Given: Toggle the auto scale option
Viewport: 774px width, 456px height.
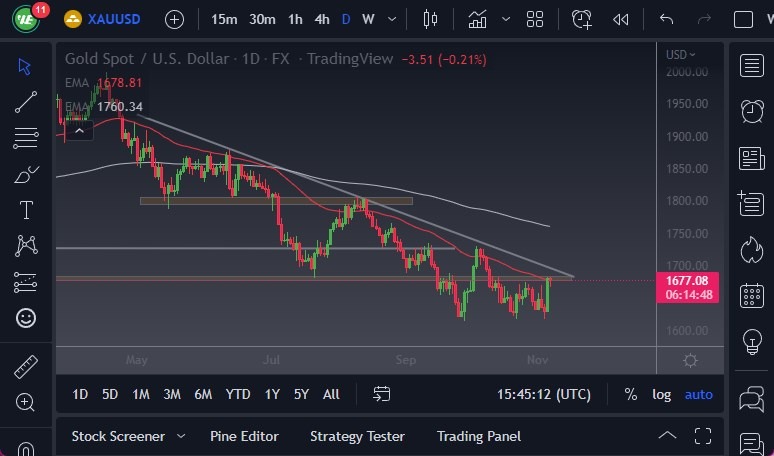Looking at the screenshot, I should click(x=698, y=394).
